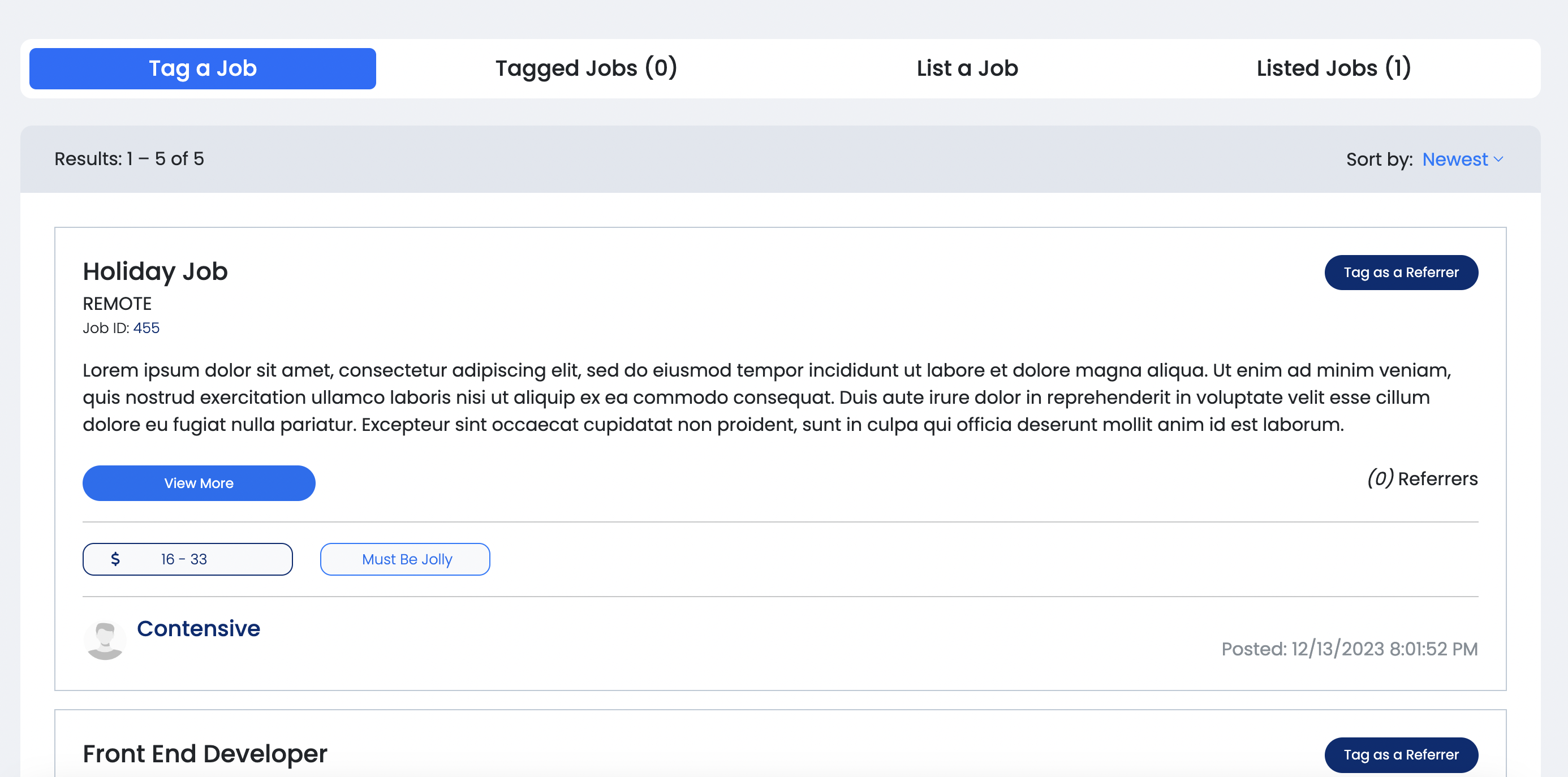The height and width of the screenshot is (777, 1568).
Task: Open the Holiday Job title
Action: [155, 271]
